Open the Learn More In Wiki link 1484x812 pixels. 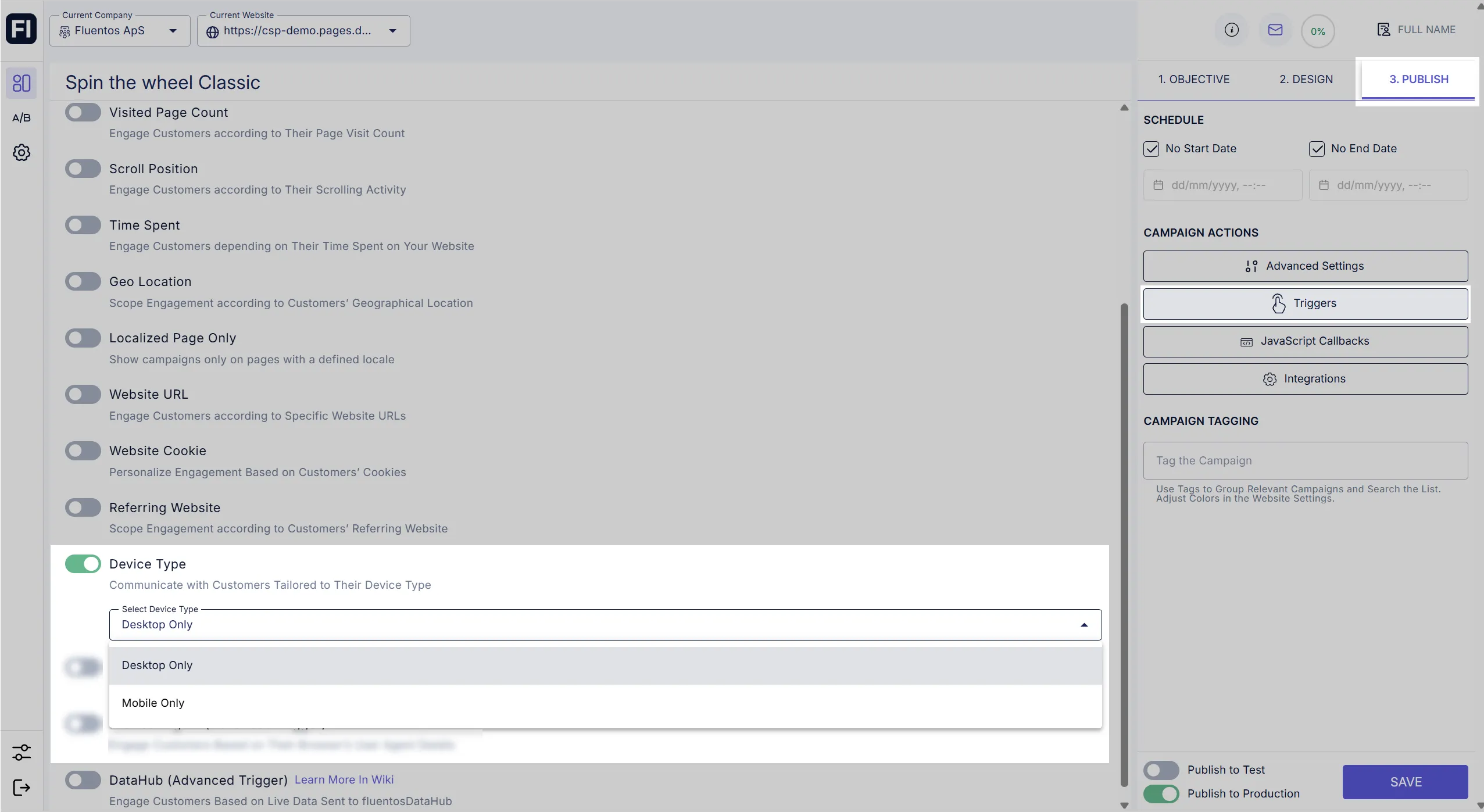coord(344,780)
